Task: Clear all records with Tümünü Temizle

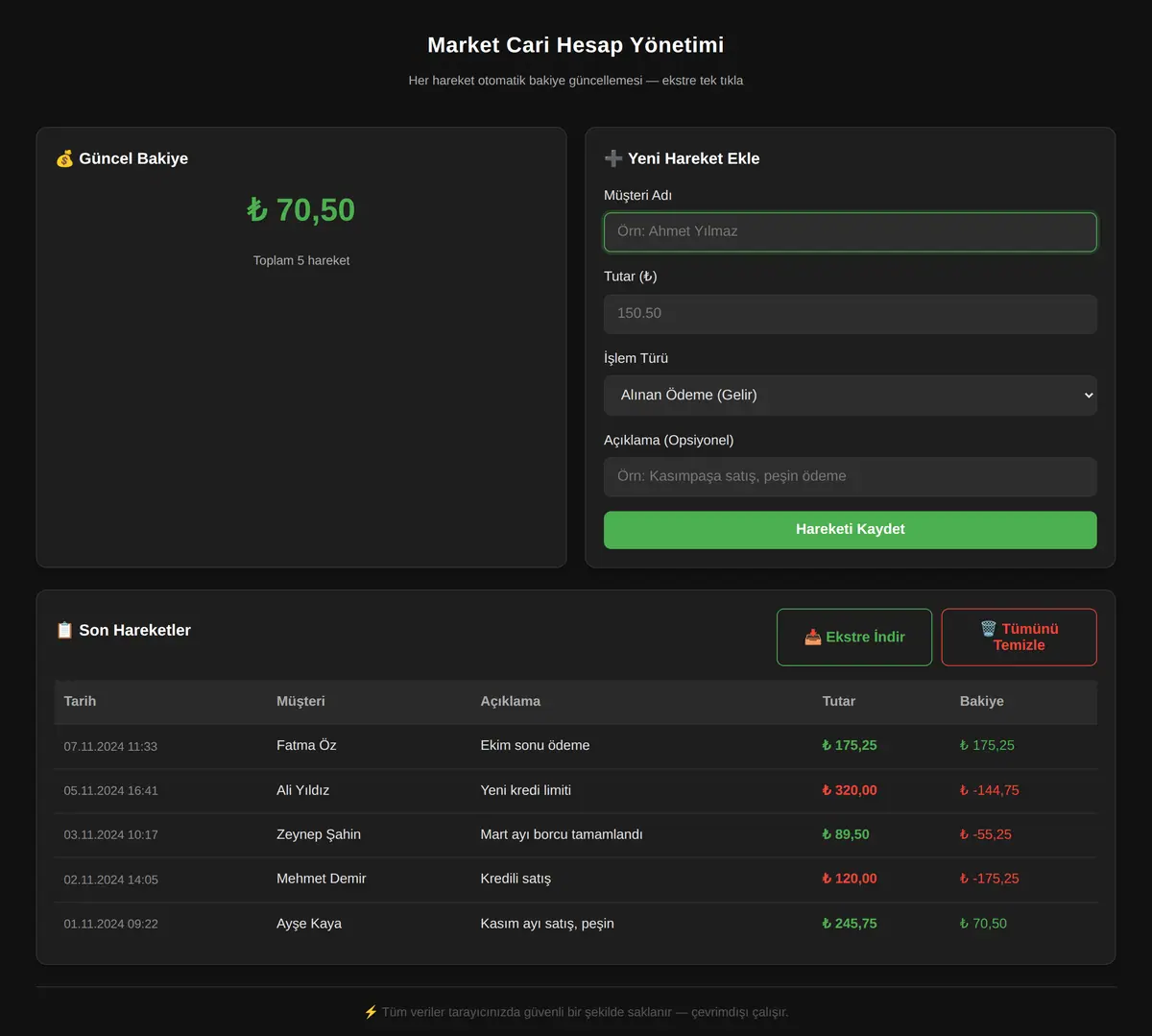Action: pos(1019,637)
